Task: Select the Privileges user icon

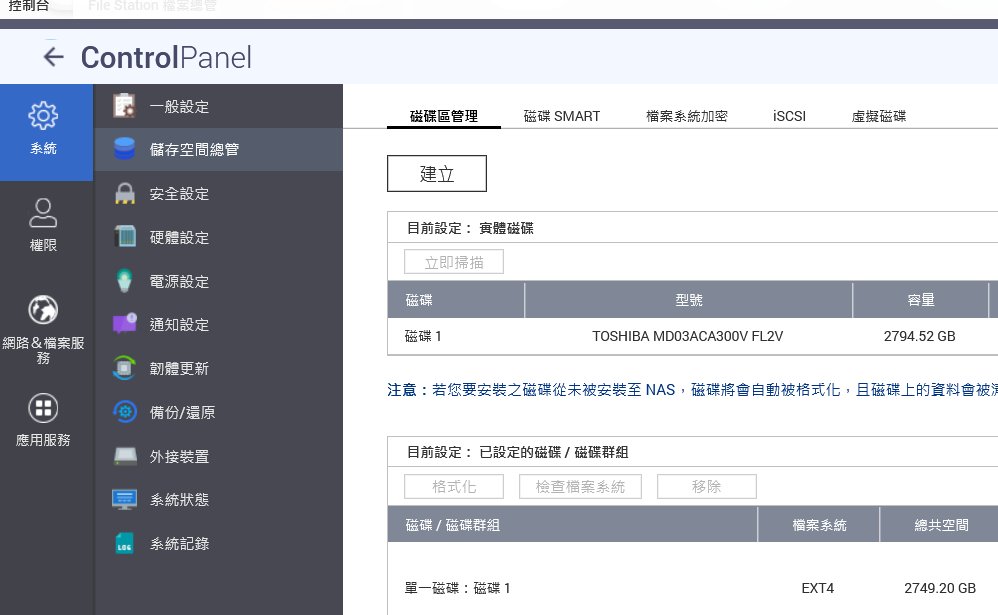Action: coord(43,212)
